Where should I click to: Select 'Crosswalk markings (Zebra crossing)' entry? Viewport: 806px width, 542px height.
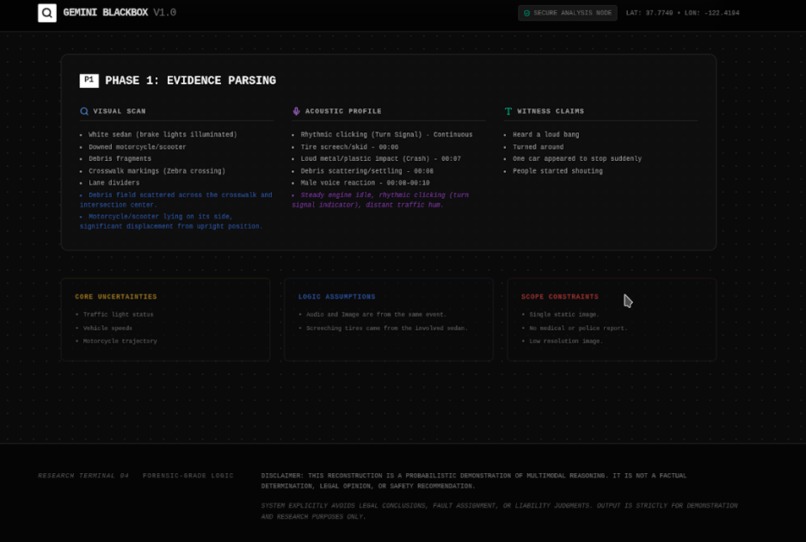(x=157, y=171)
